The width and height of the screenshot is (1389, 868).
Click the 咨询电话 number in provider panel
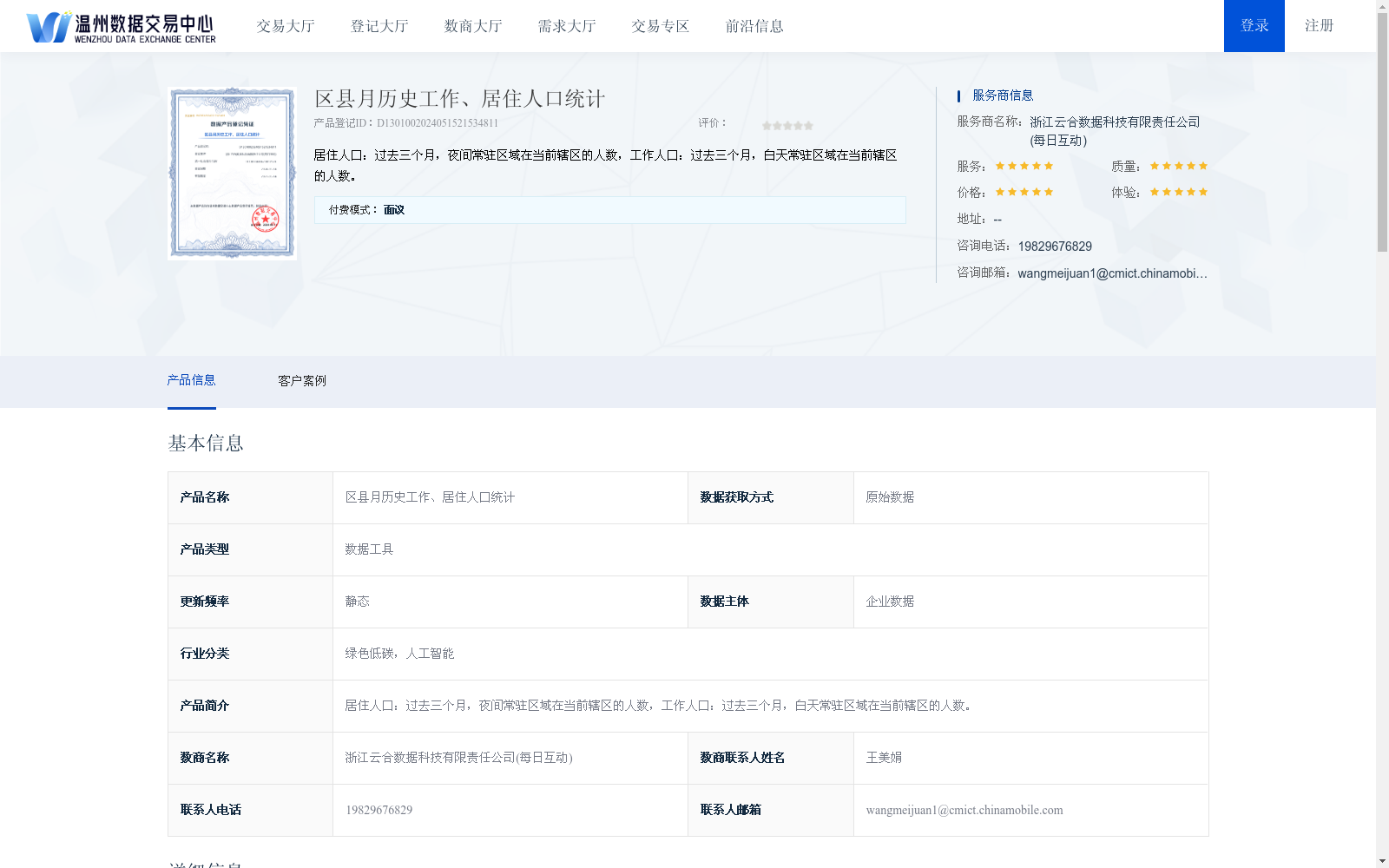1055,247
